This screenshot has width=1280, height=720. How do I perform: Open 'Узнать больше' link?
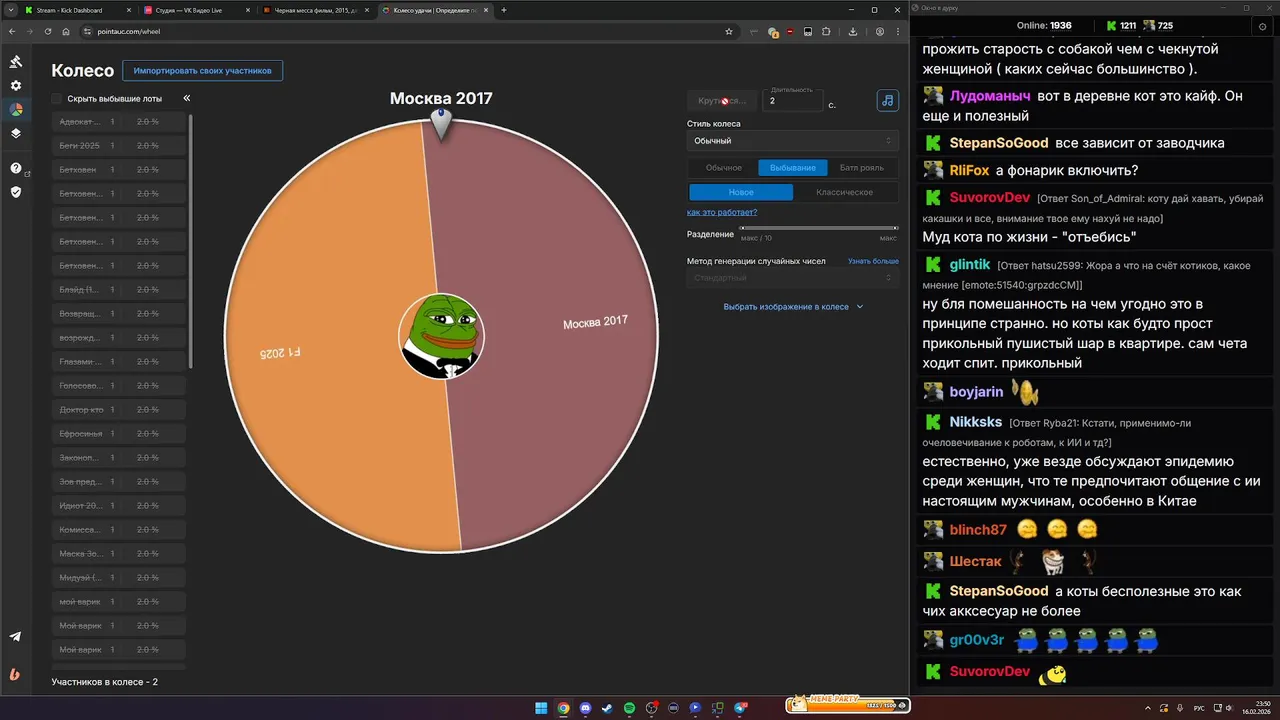tap(873, 261)
